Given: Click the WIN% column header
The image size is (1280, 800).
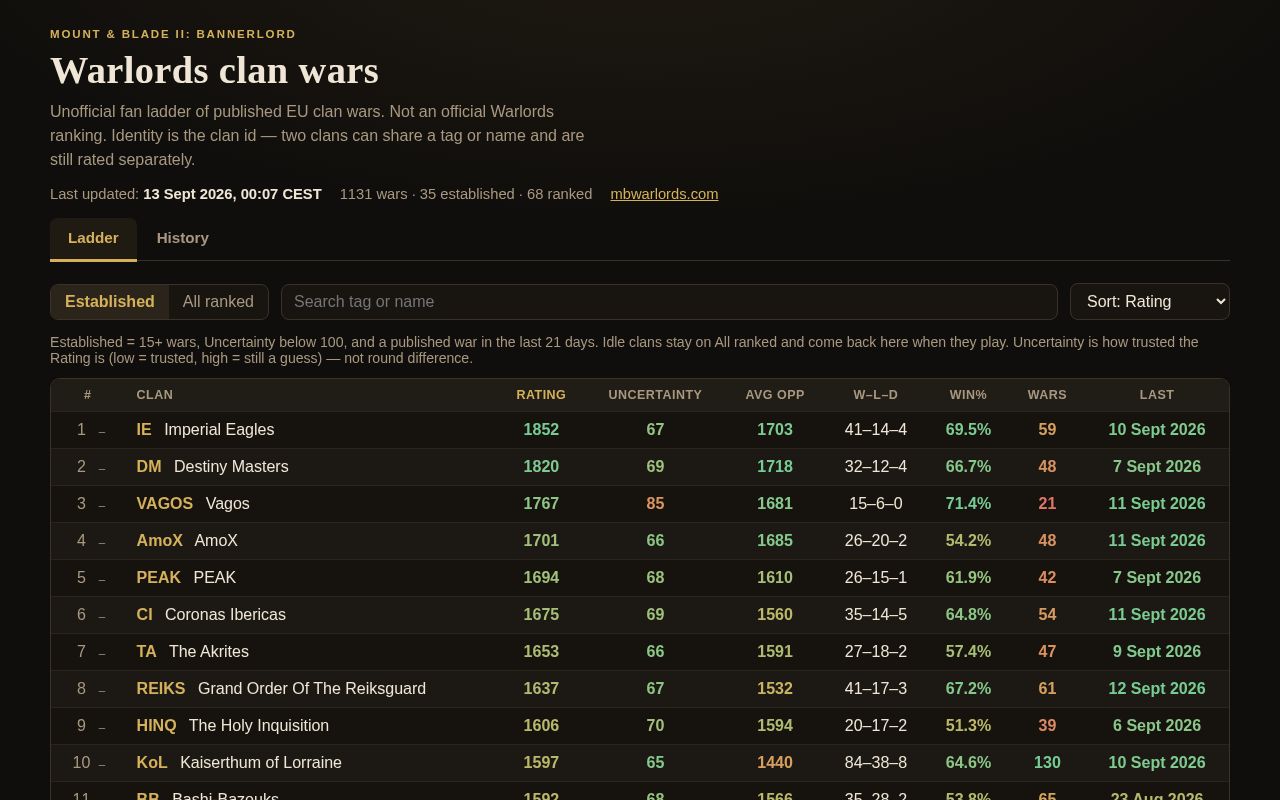Looking at the screenshot, I should 968,395.
